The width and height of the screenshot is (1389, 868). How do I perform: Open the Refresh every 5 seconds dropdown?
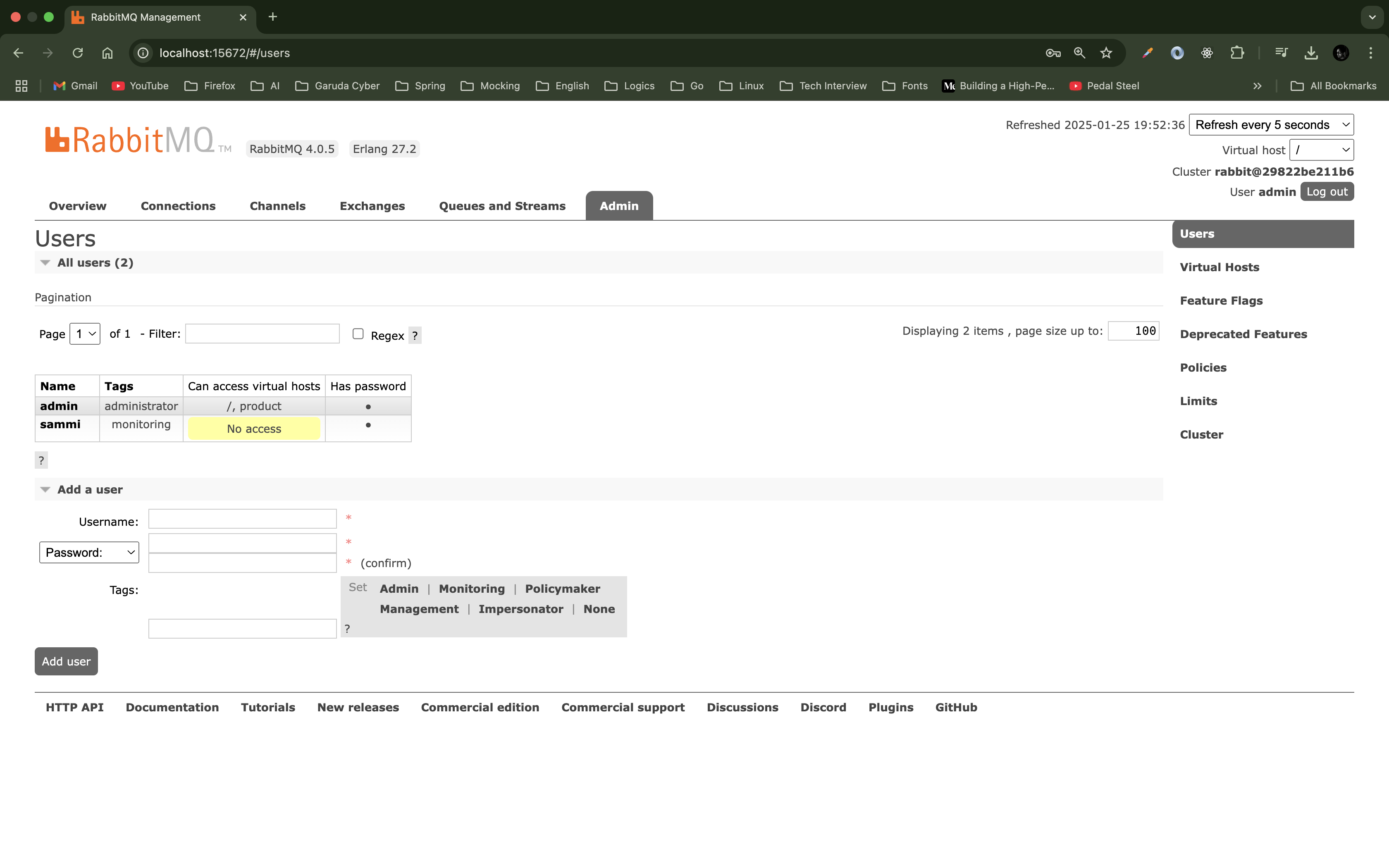[1271, 124]
